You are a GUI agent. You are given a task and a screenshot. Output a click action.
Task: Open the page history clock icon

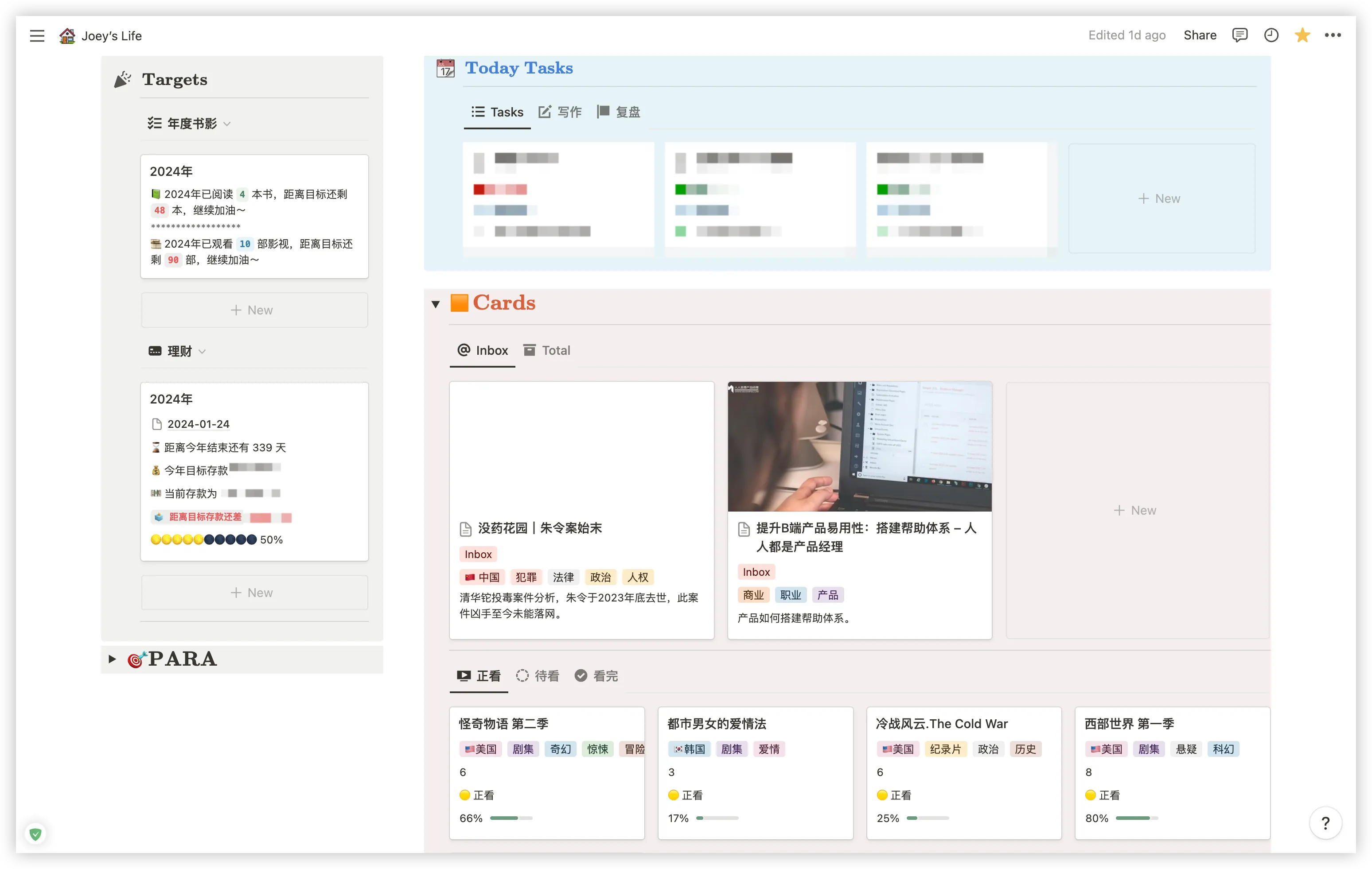point(1271,35)
